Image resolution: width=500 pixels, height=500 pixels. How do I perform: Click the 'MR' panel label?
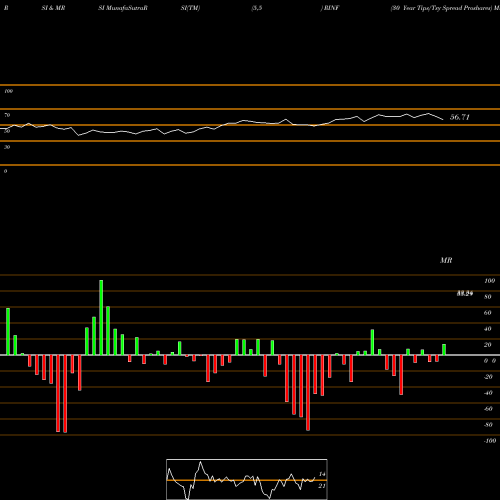[446, 260]
